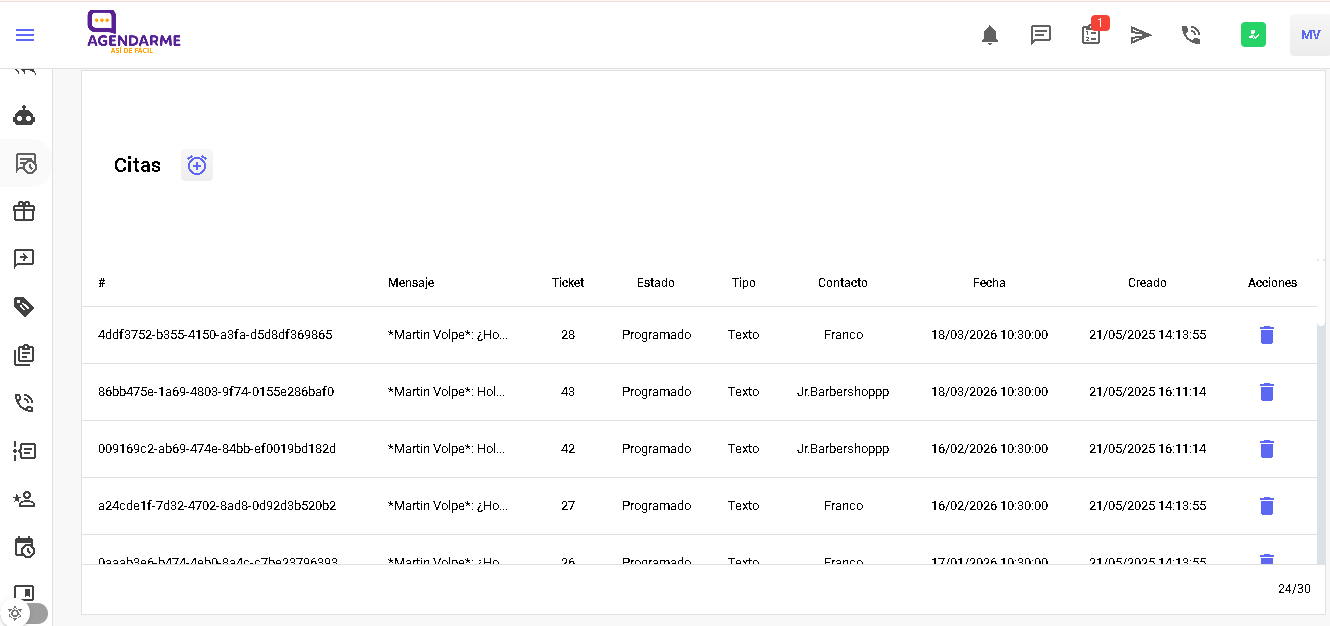Click created time 21/05/2025 14:13:55 for ticket 27

click(1147, 506)
